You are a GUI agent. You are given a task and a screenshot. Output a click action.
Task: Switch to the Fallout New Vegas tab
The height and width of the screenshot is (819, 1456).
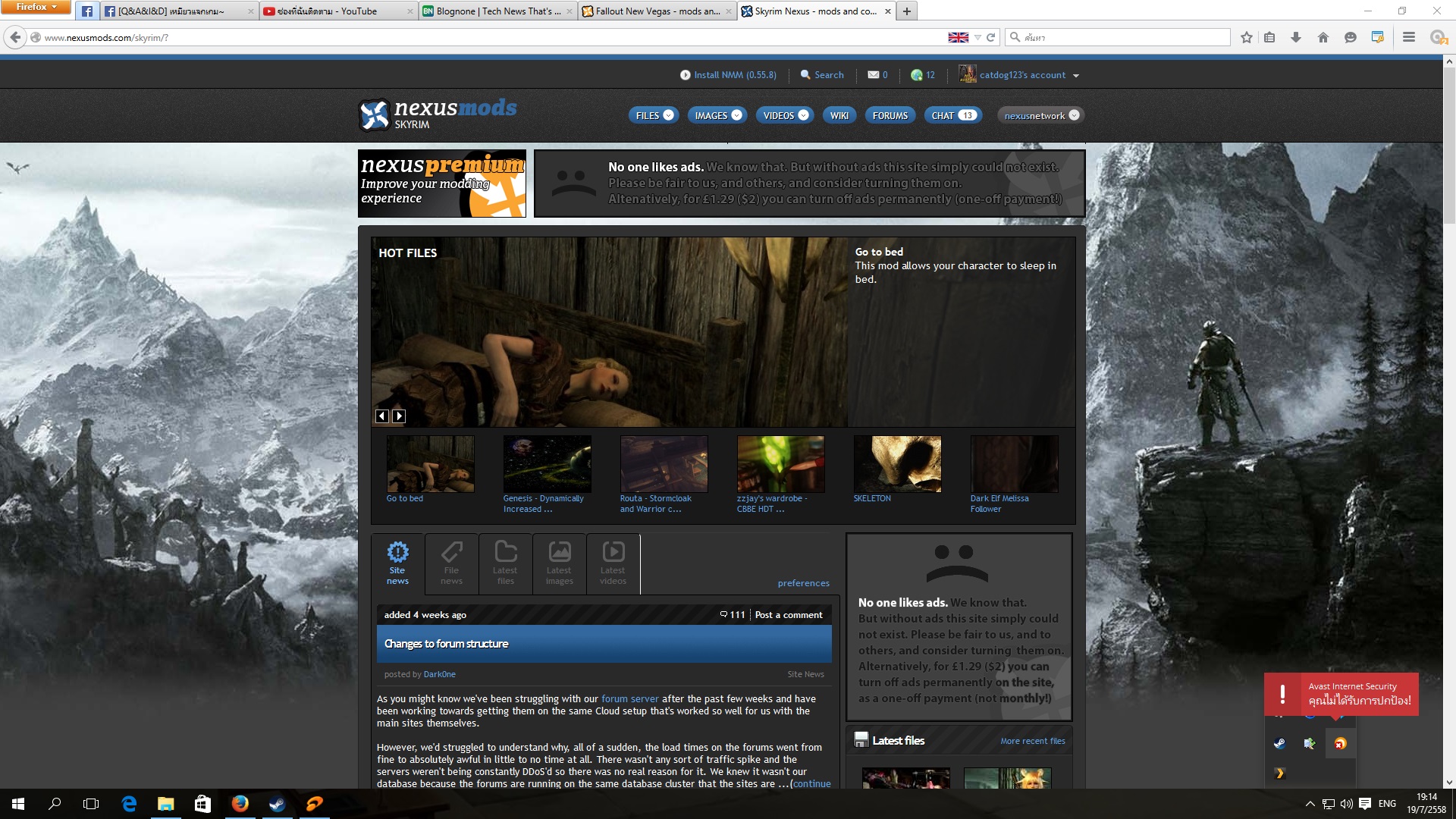[x=656, y=11]
